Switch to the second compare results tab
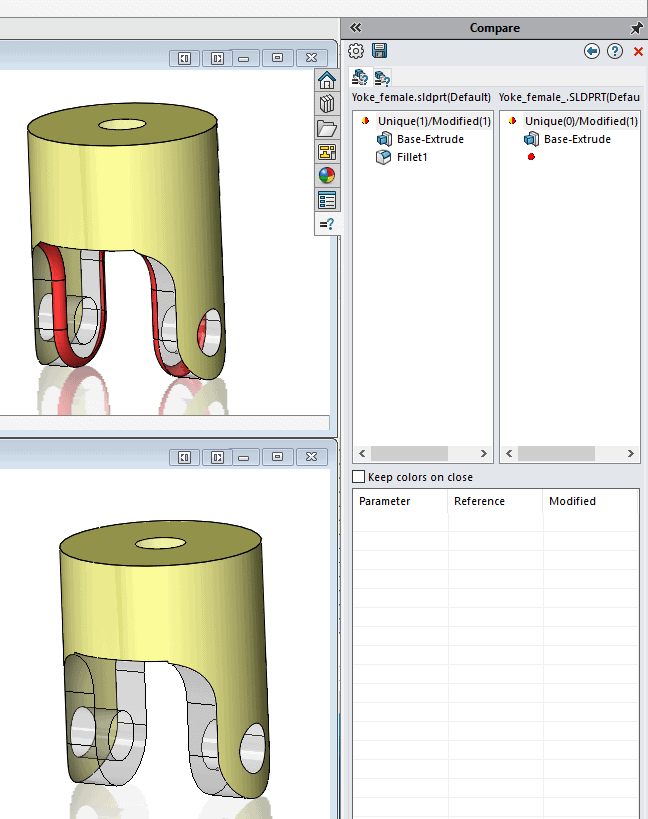 pos(382,77)
